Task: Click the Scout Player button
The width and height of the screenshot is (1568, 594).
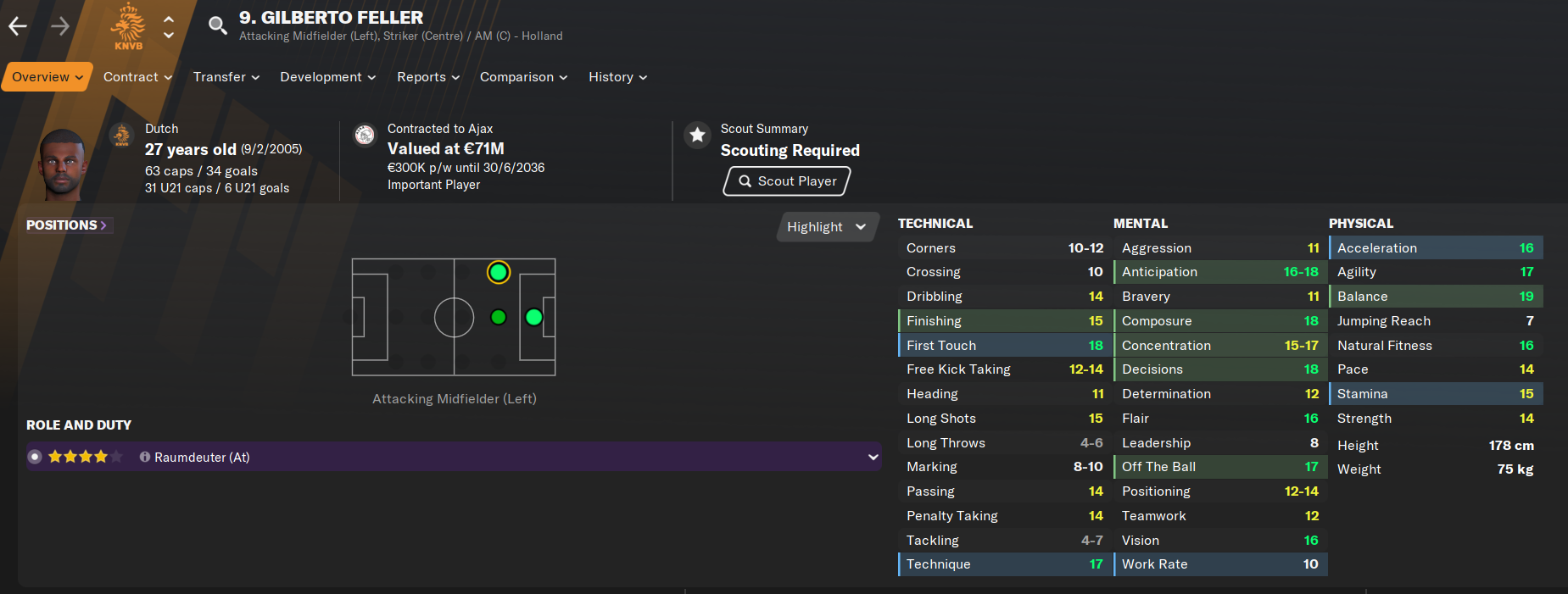Action: point(787,181)
